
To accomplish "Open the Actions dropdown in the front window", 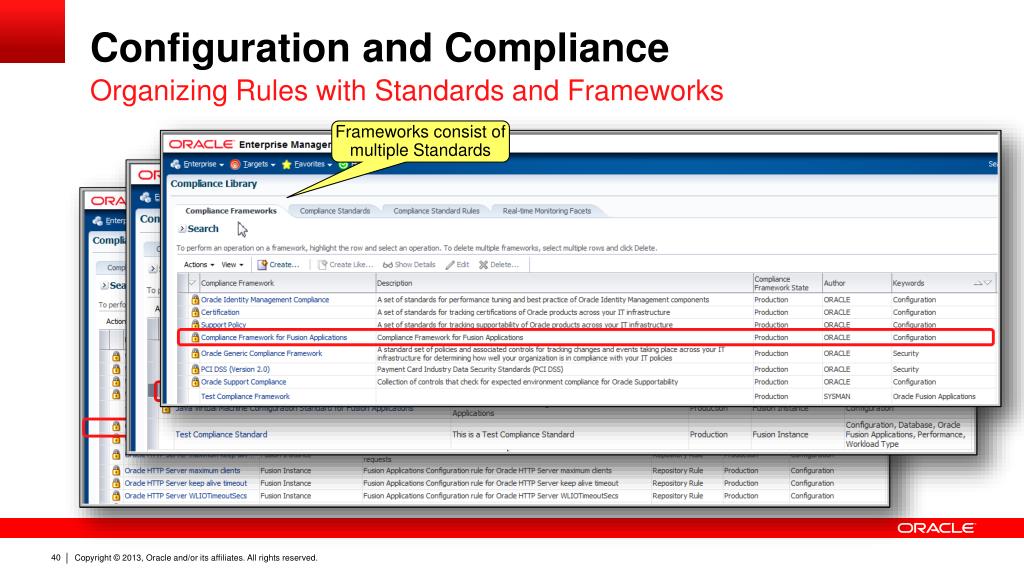I will [199, 264].
